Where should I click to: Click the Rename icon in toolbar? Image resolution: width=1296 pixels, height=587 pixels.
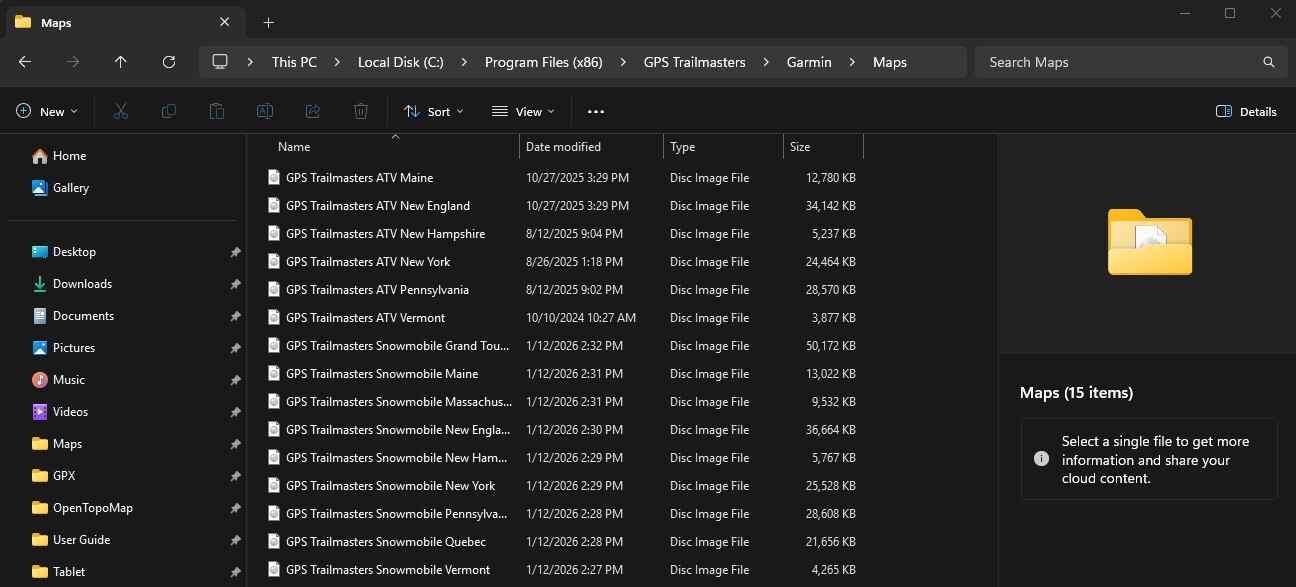coord(265,112)
